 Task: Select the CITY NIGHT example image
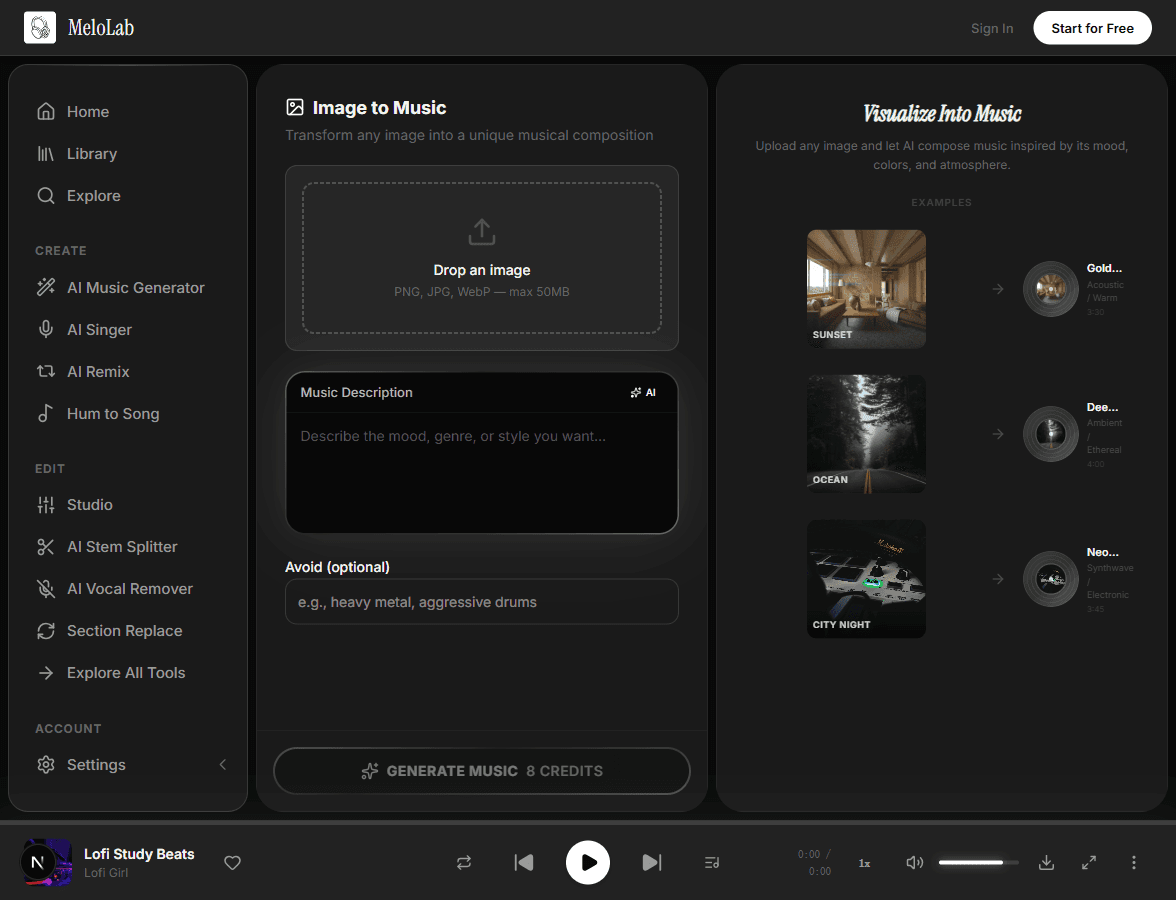tap(866, 578)
